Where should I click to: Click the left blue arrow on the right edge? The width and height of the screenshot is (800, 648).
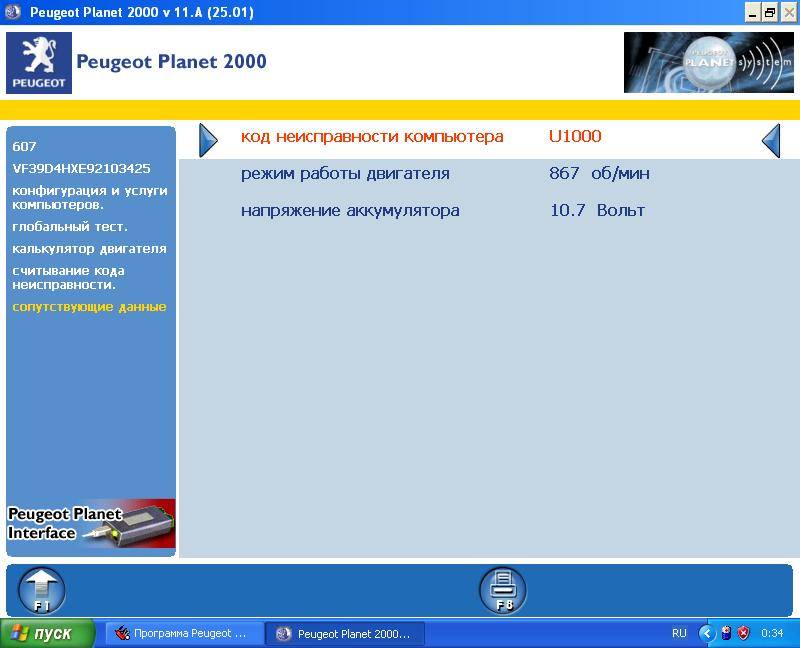(770, 141)
